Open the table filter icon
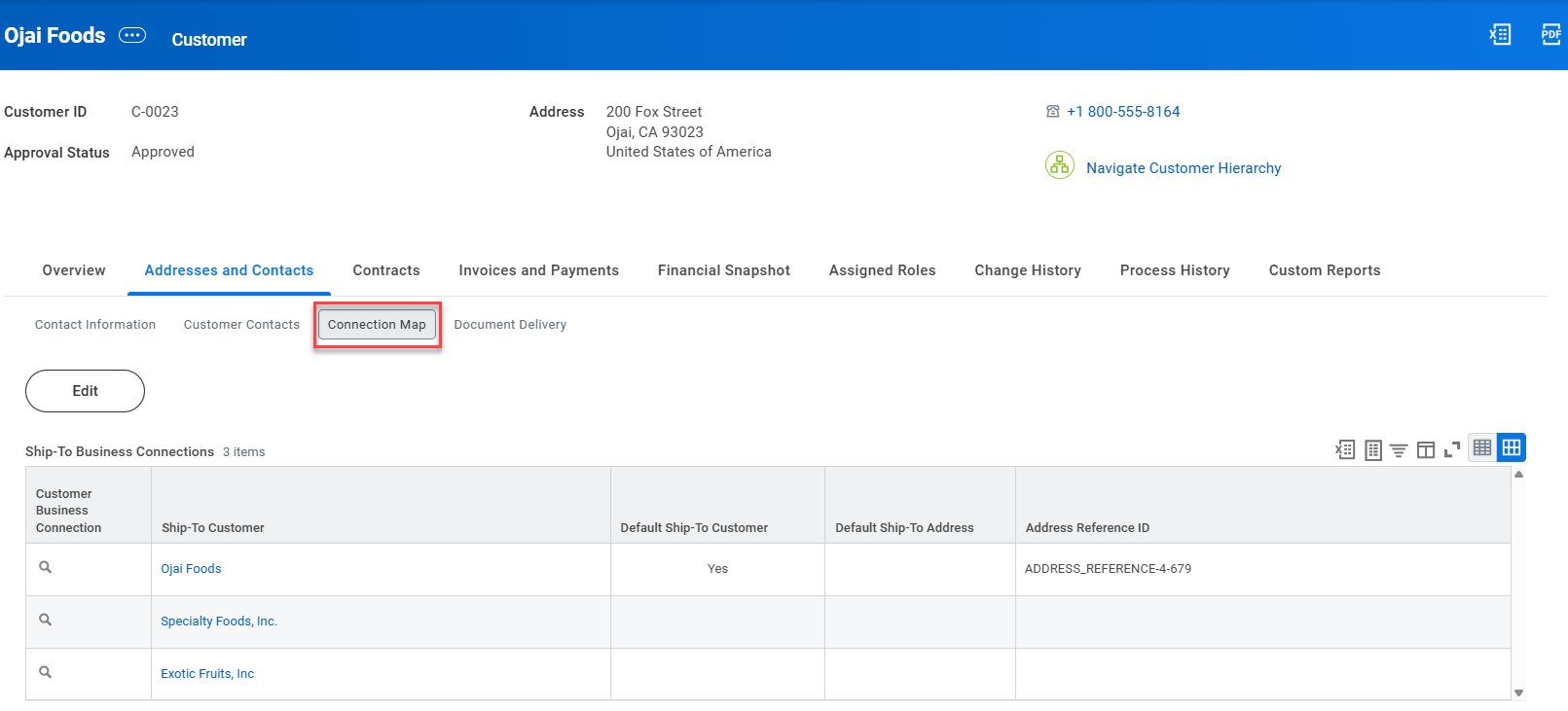This screenshot has width=1568, height=711. pyautogui.click(x=1399, y=450)
